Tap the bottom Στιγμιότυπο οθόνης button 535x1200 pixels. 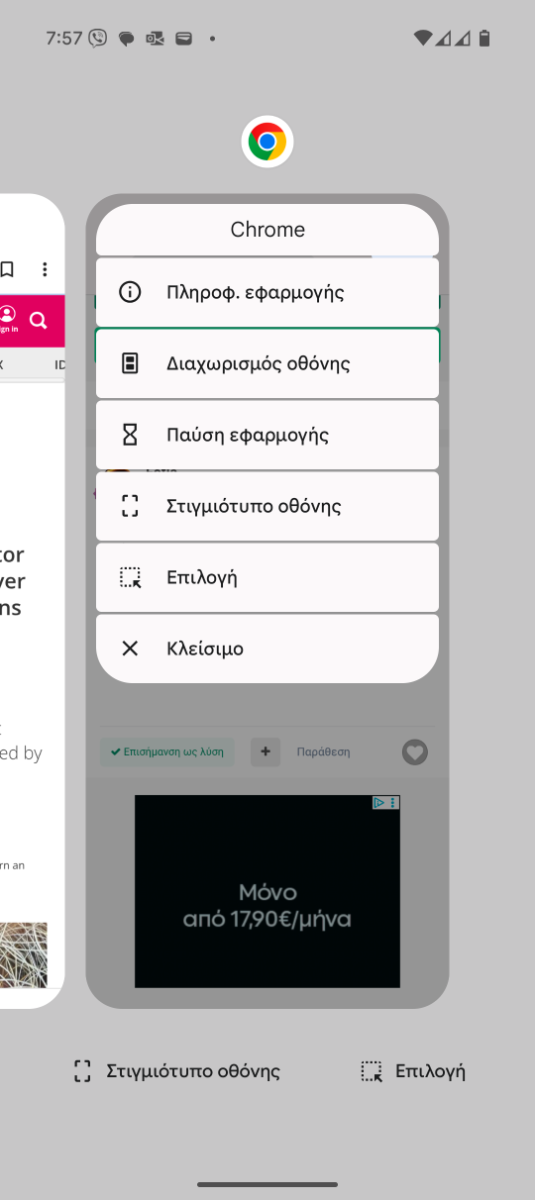177,1071
